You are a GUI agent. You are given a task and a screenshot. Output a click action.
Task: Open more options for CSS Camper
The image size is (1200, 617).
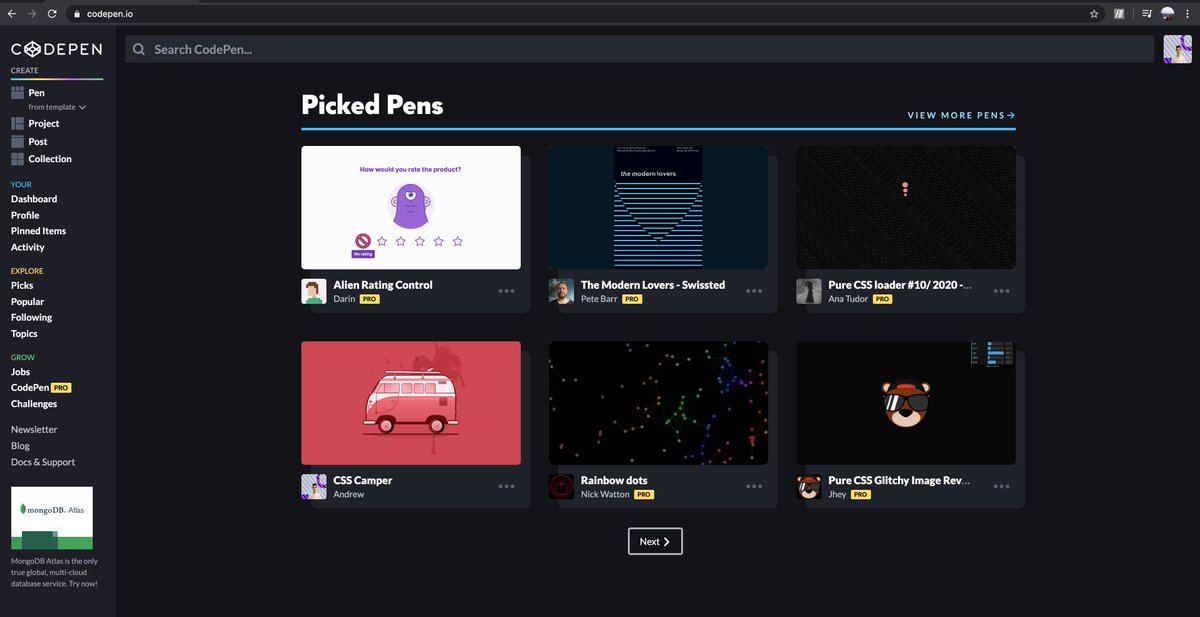507,487
